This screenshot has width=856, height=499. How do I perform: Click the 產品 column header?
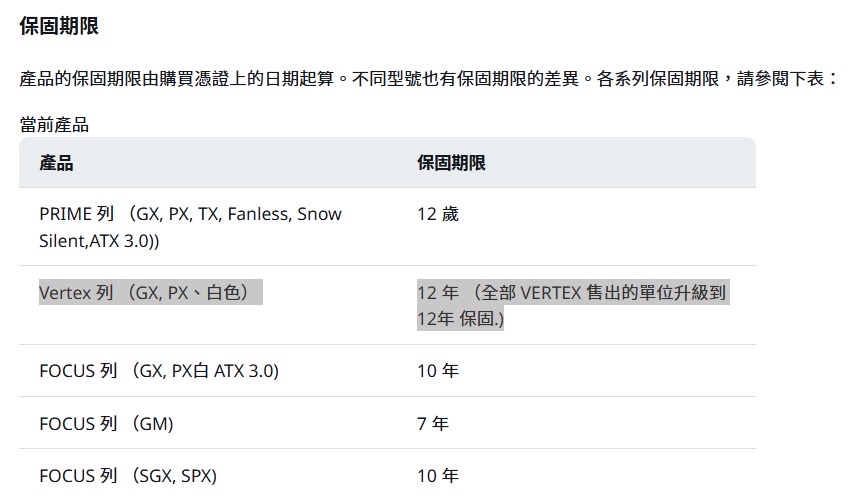[56, 163]
